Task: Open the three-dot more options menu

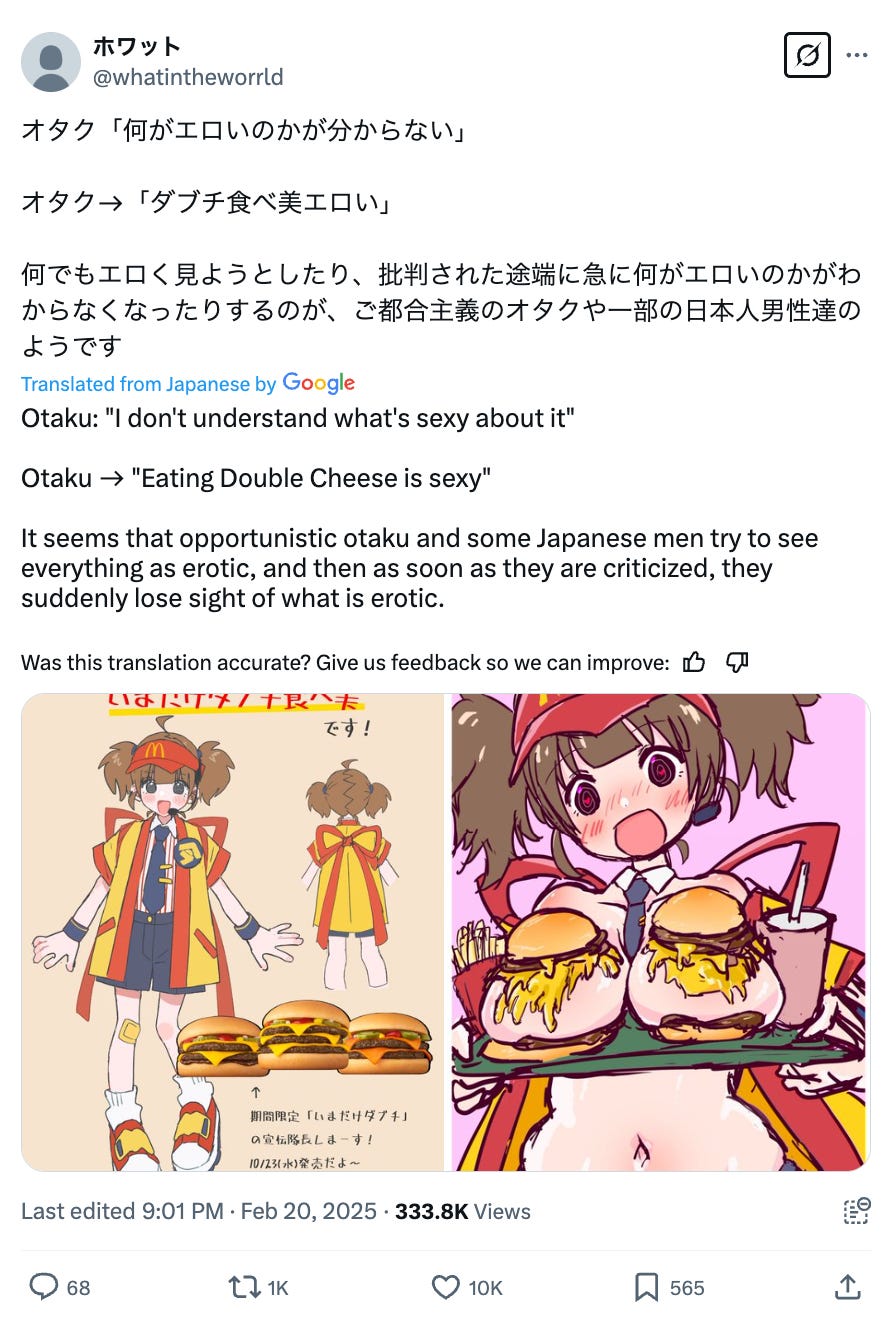Action: pos(857,55)
